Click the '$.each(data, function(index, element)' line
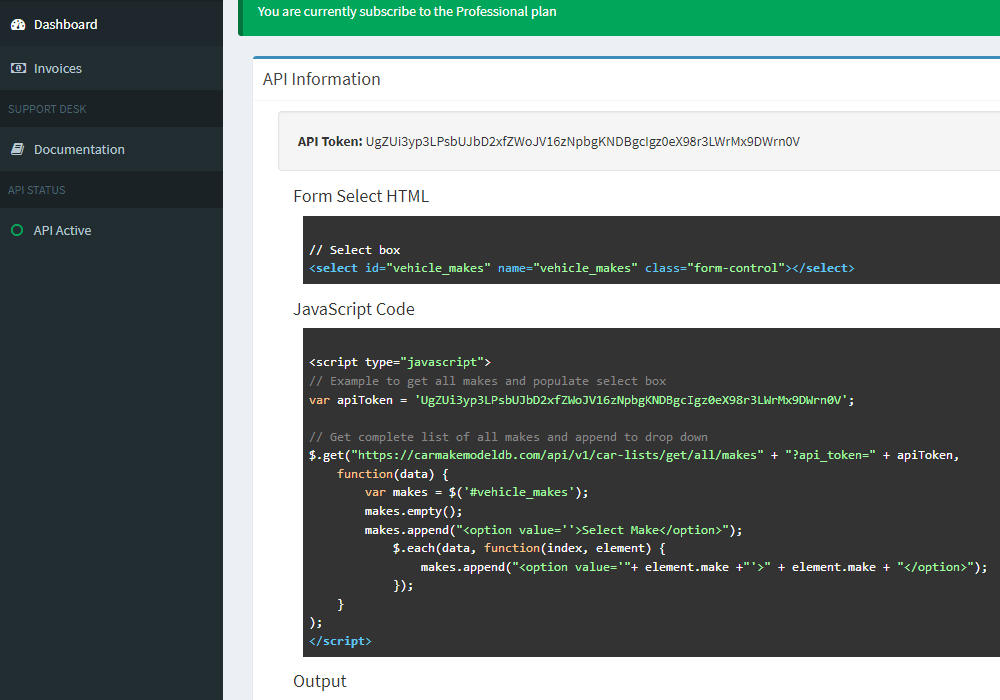The image size is (1000, 700). click(529, 548)
